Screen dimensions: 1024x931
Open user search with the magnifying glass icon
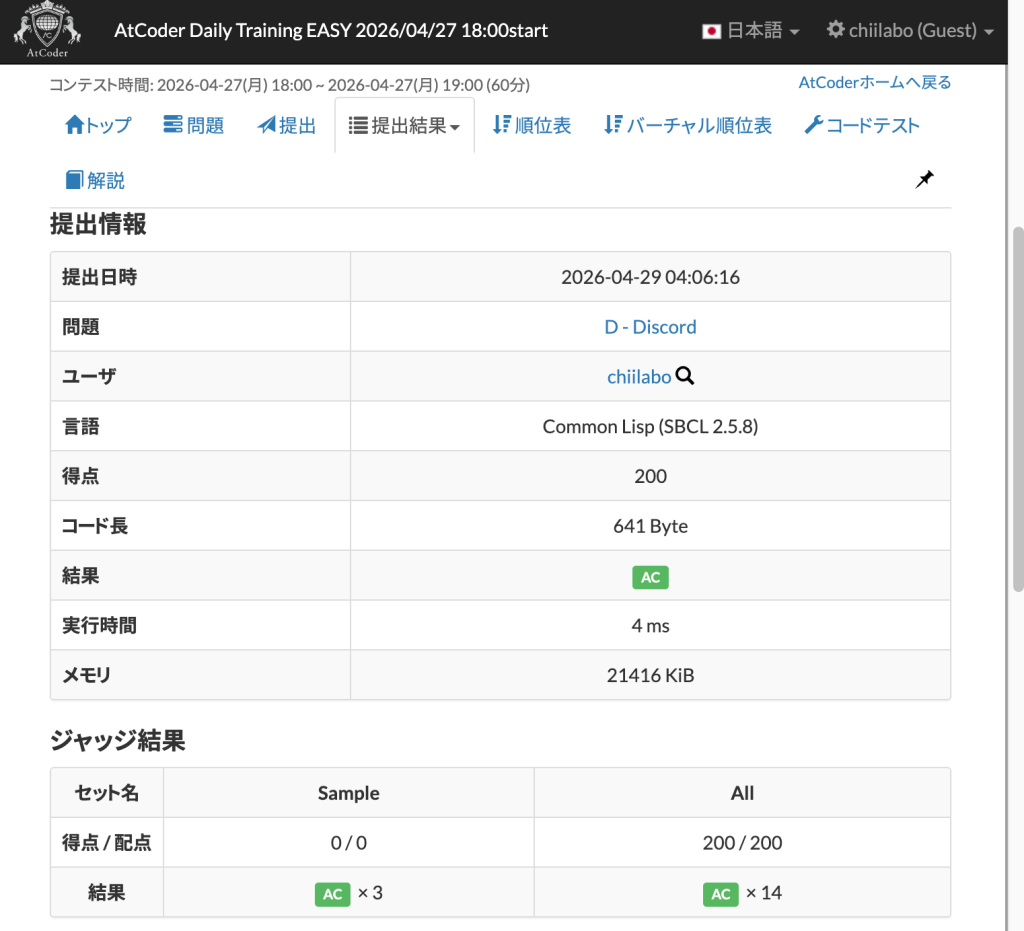point(684,377)
